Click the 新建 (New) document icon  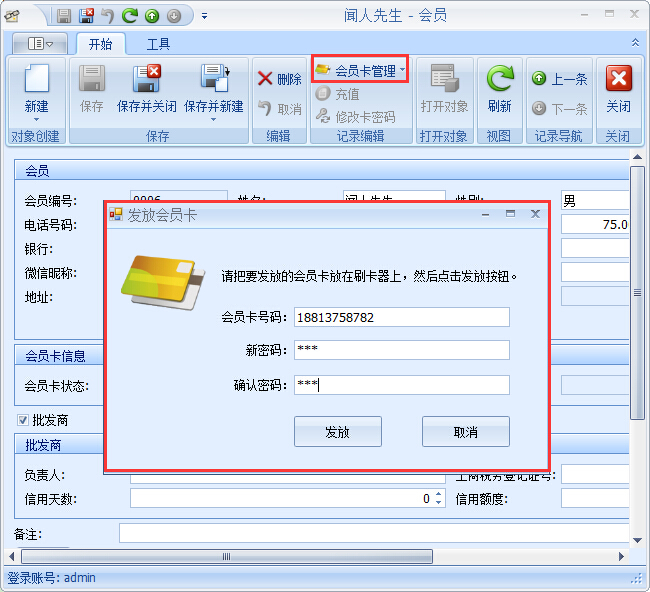point(36,79)
